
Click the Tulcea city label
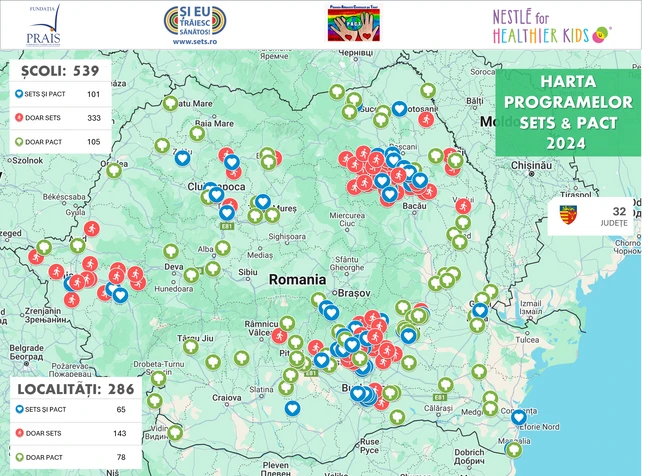point(527,340)
